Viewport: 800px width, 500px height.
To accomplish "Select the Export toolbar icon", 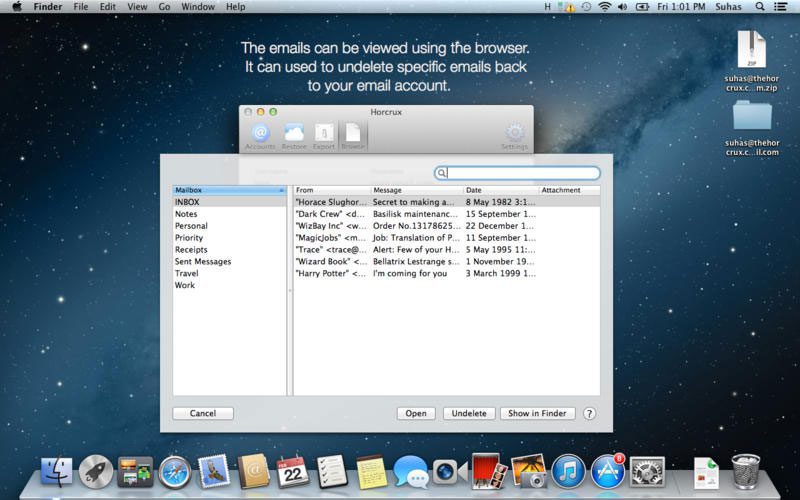I will coord(324,134).
